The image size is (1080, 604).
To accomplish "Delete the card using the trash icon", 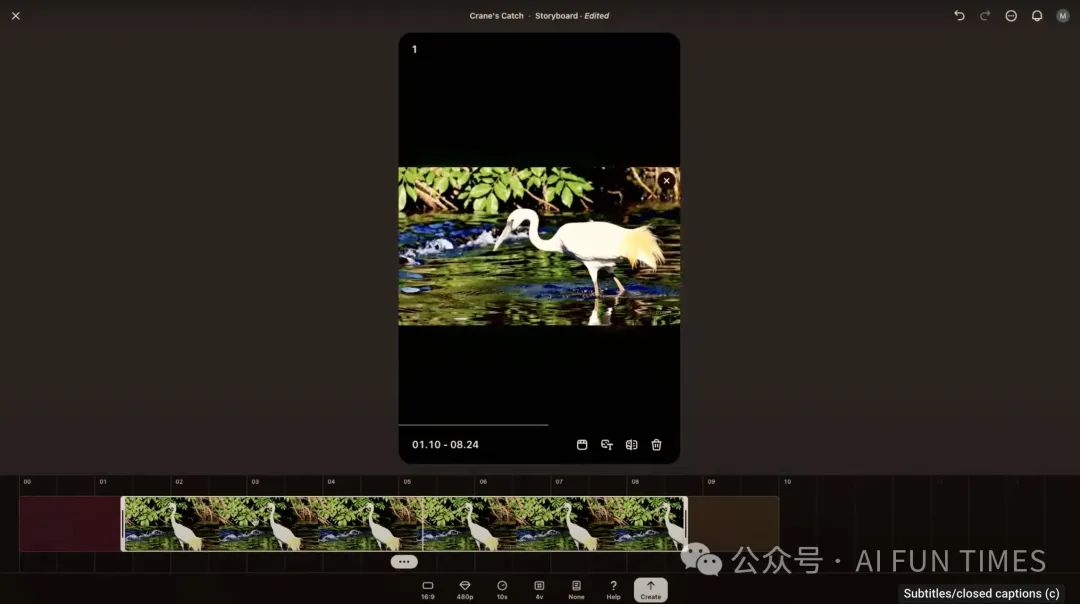I will (656, 445).
